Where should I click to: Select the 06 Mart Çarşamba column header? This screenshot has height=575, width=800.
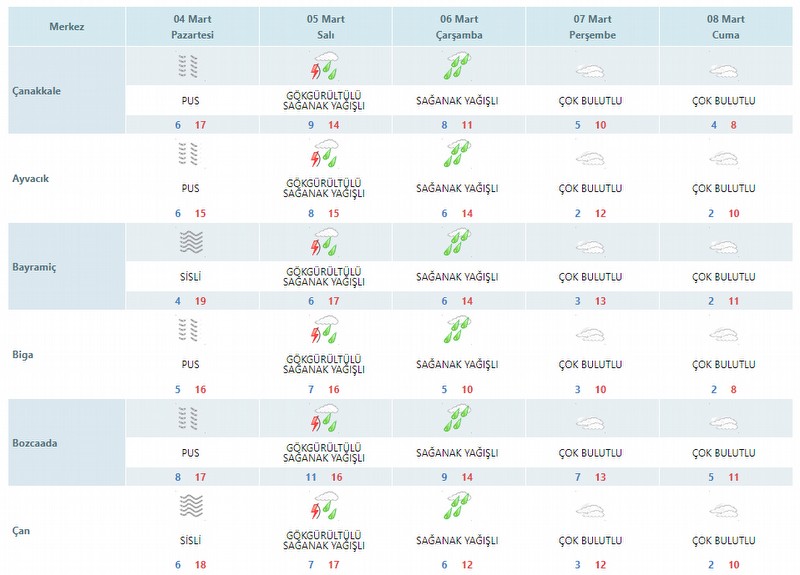tap(459, 27)
